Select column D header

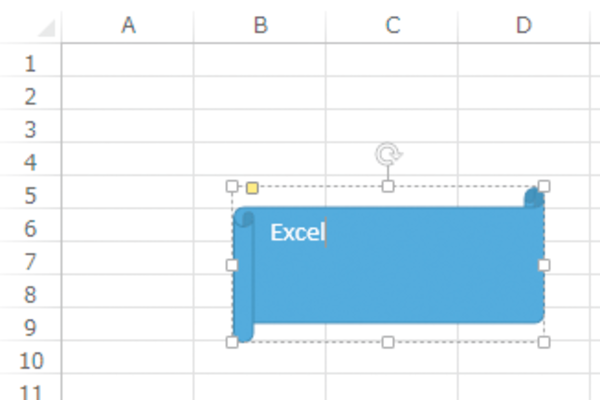(x=524, y=26)
